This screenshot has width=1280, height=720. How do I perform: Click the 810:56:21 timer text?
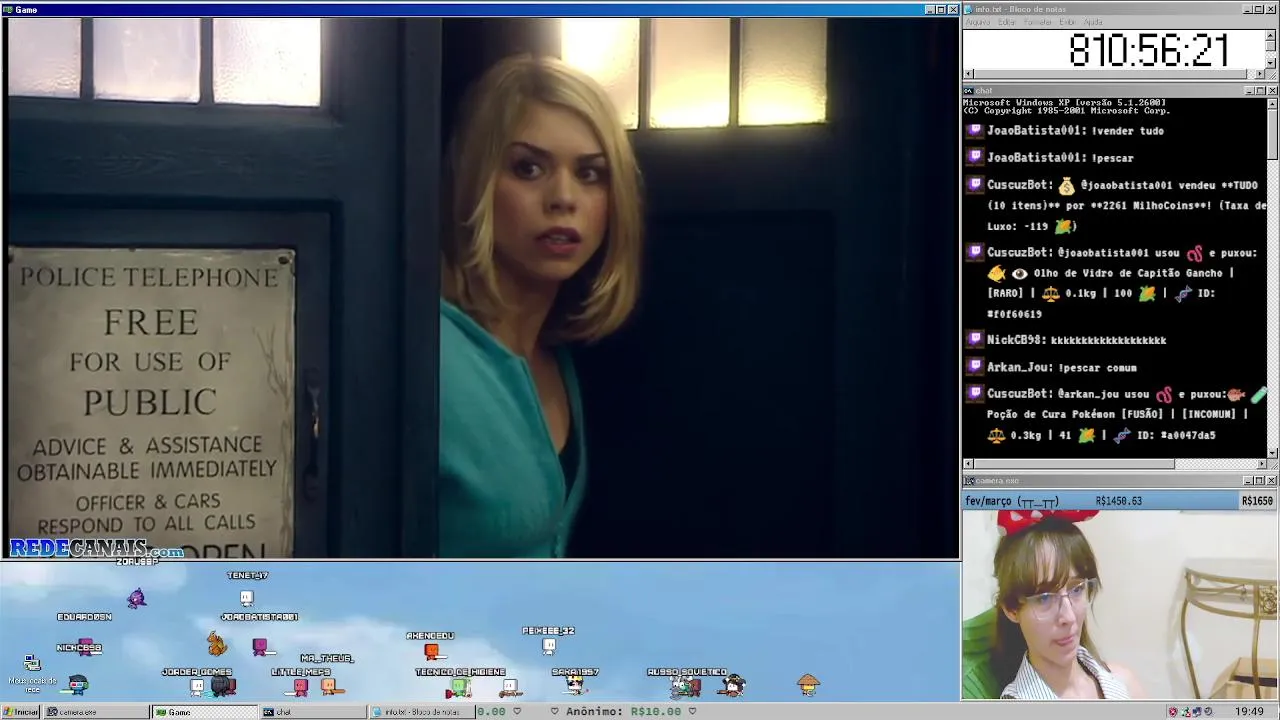(x=1148, y=51)
